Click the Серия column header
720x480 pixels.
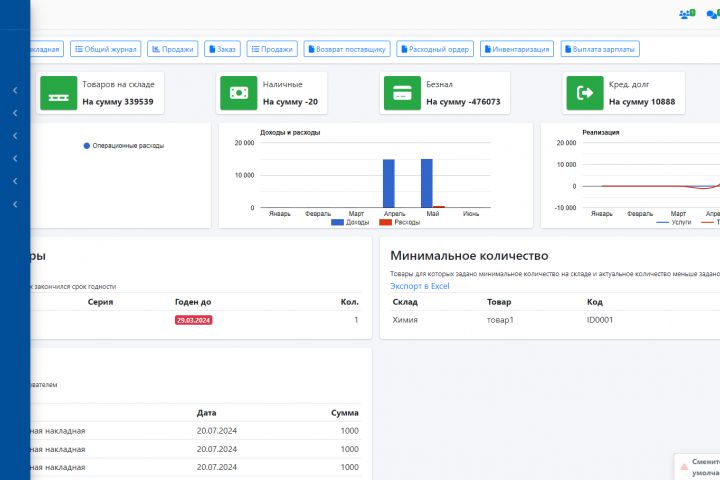(x=100, y=302)
